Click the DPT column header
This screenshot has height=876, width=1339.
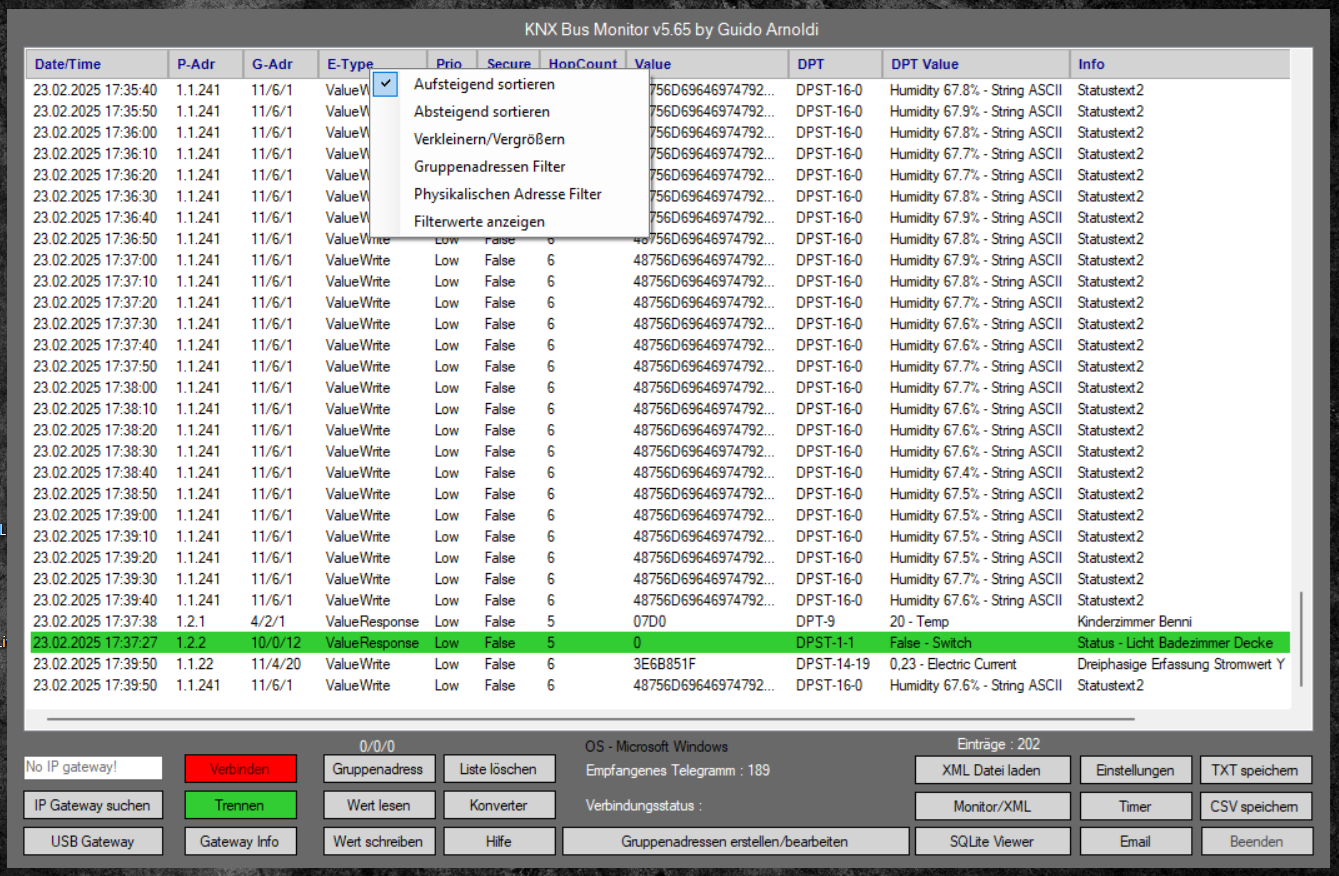tap(835, 64)
